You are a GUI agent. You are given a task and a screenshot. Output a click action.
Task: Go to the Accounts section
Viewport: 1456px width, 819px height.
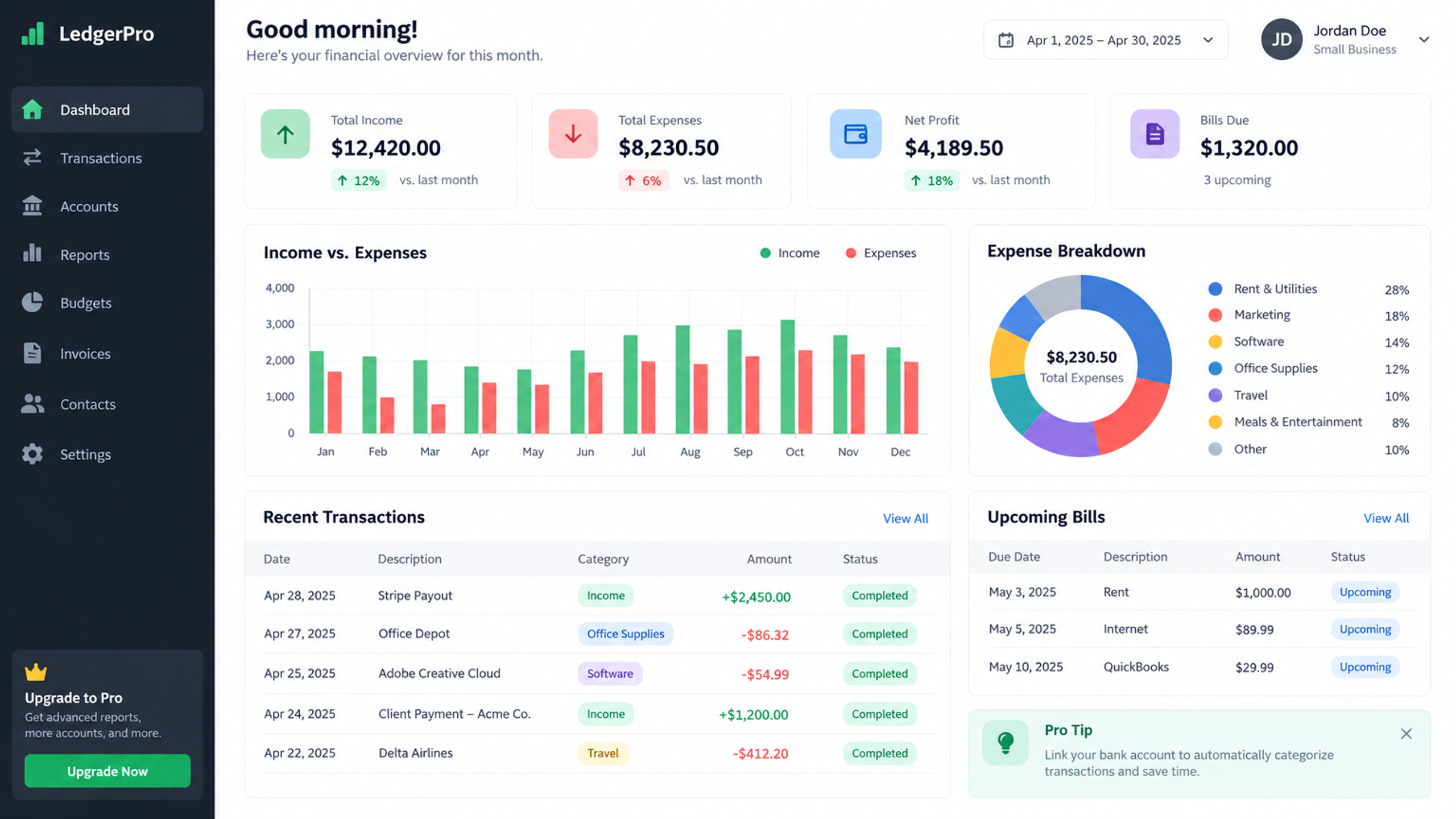click(107, 206)
